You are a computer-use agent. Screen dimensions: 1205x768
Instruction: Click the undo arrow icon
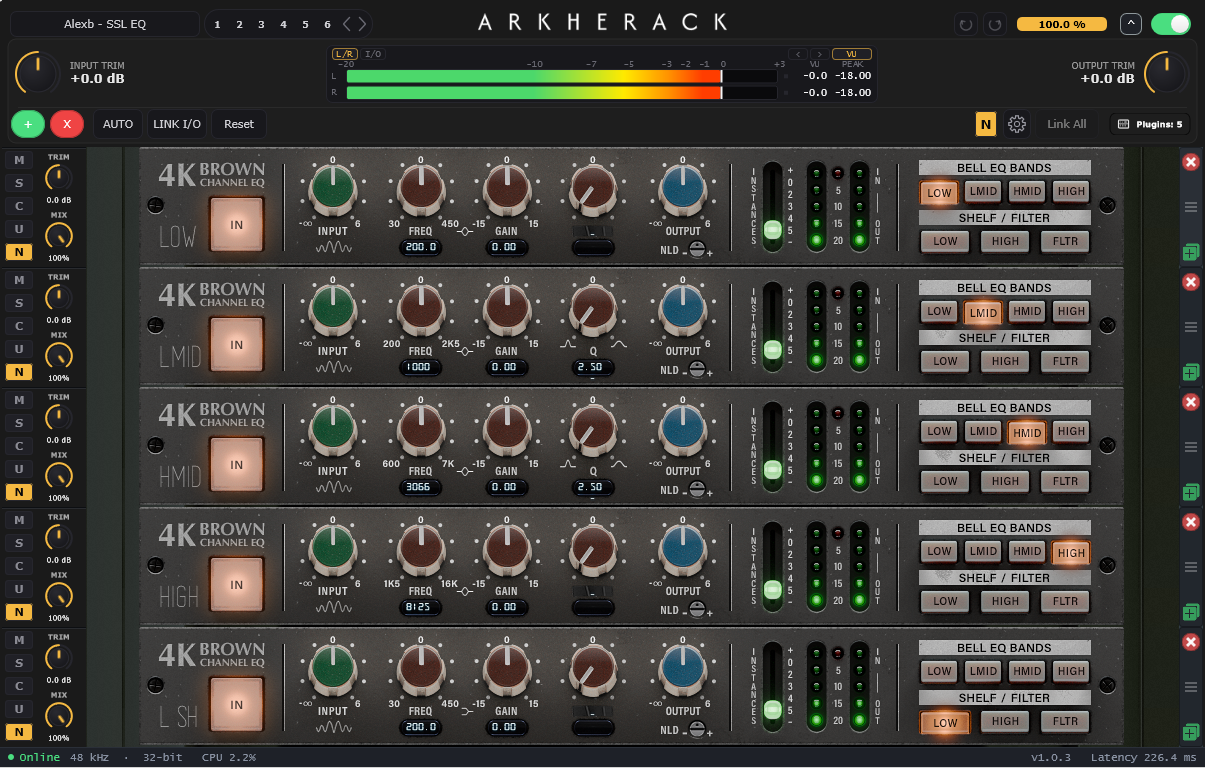(x=966, y=24)
